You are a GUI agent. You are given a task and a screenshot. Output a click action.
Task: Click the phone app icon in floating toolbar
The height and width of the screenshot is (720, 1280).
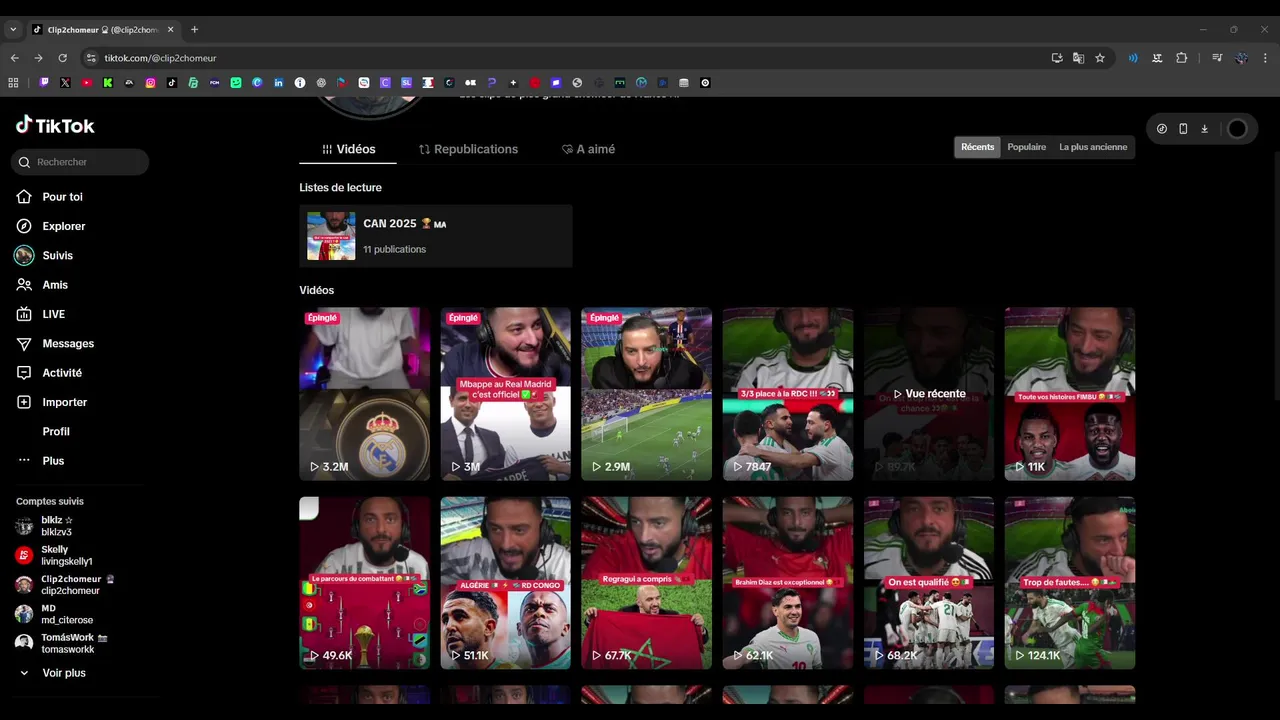[x=1183, y=128]
